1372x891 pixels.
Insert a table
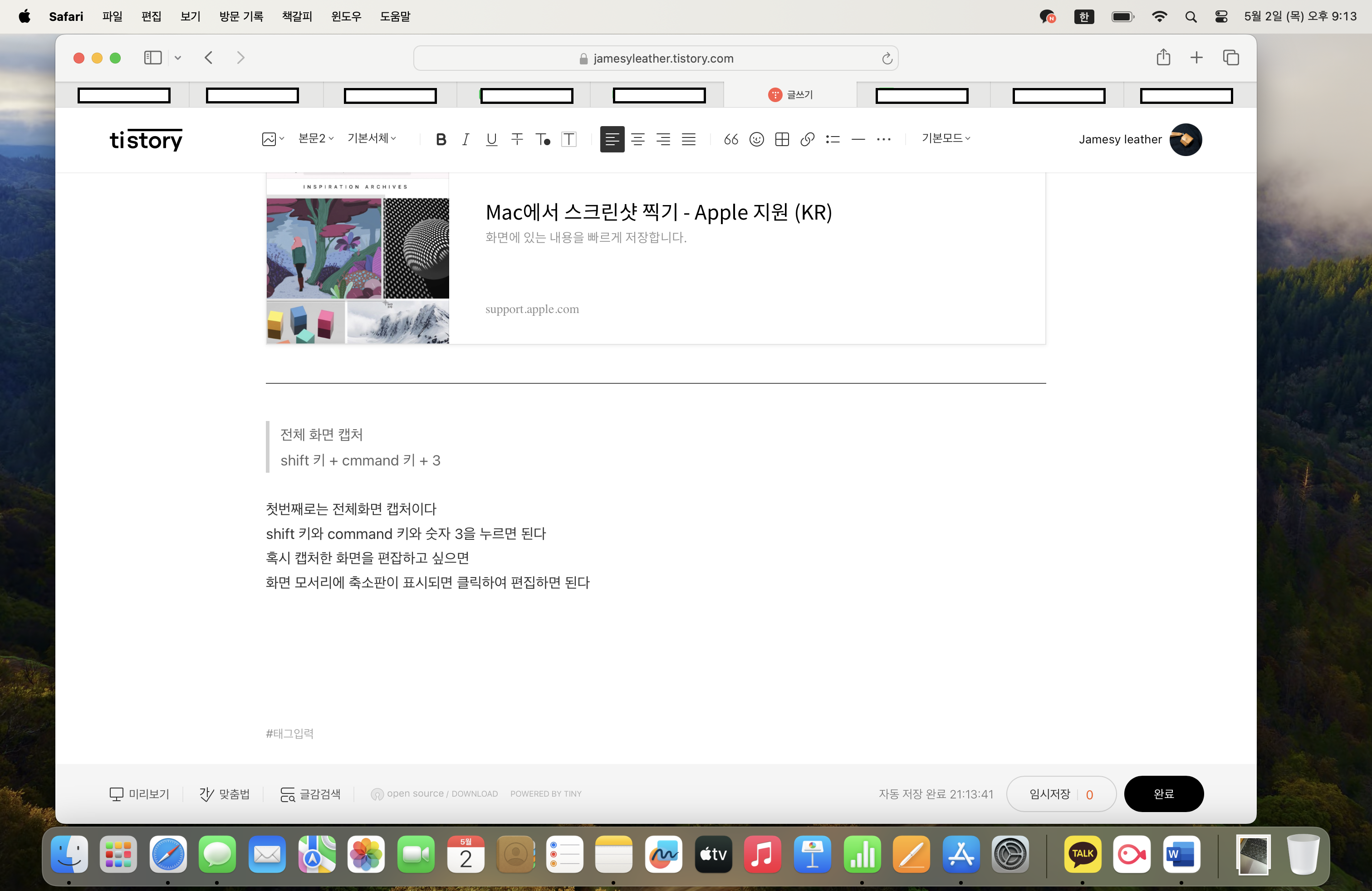click(x=782, y=139)
